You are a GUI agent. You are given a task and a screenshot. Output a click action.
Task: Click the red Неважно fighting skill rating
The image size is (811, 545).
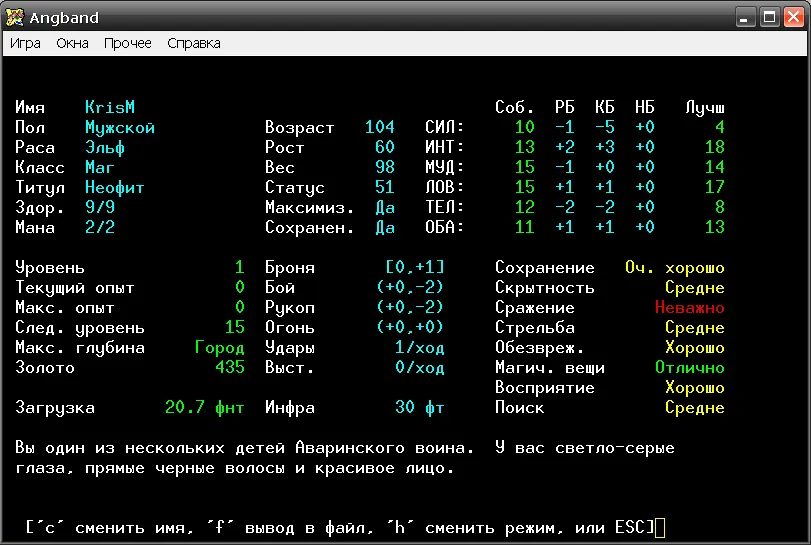click(690, 307)
